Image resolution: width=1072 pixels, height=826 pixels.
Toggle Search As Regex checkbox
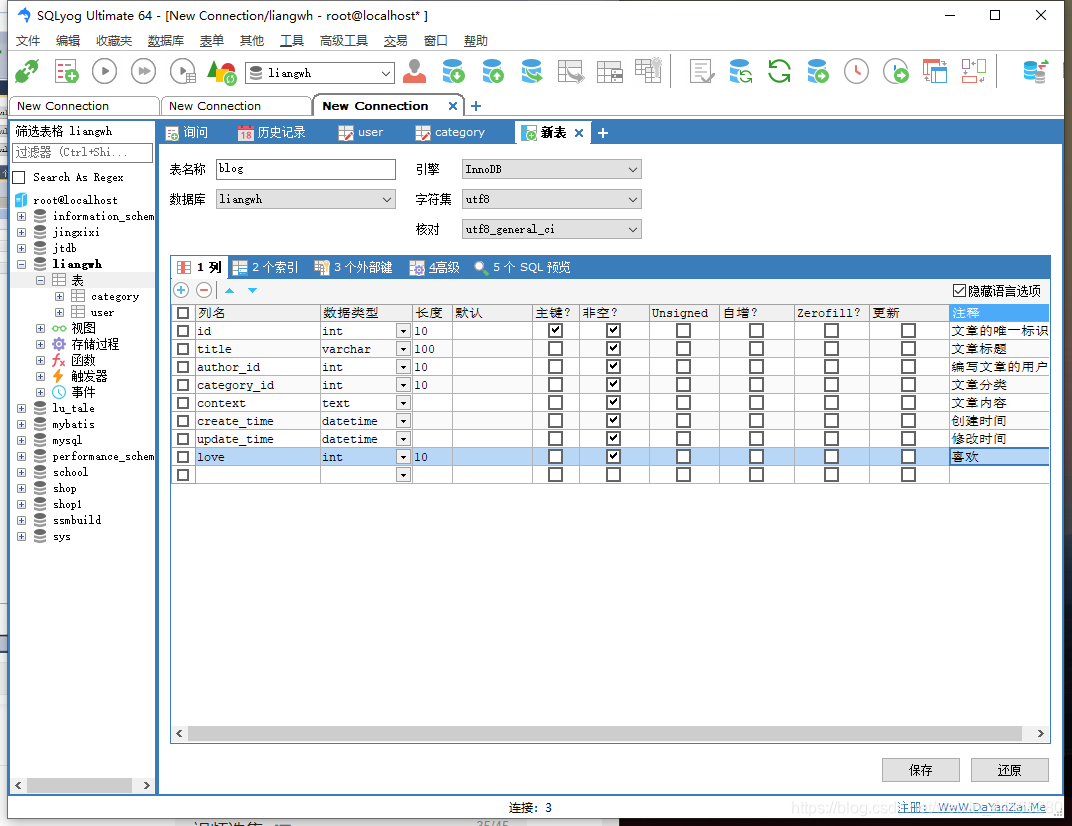pos(20,178)
